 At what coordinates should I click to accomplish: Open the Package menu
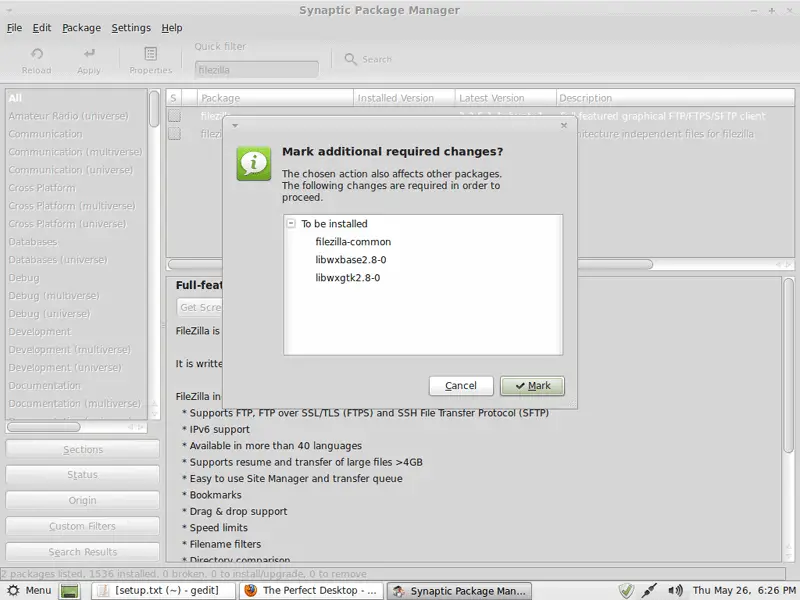[82, 28]
